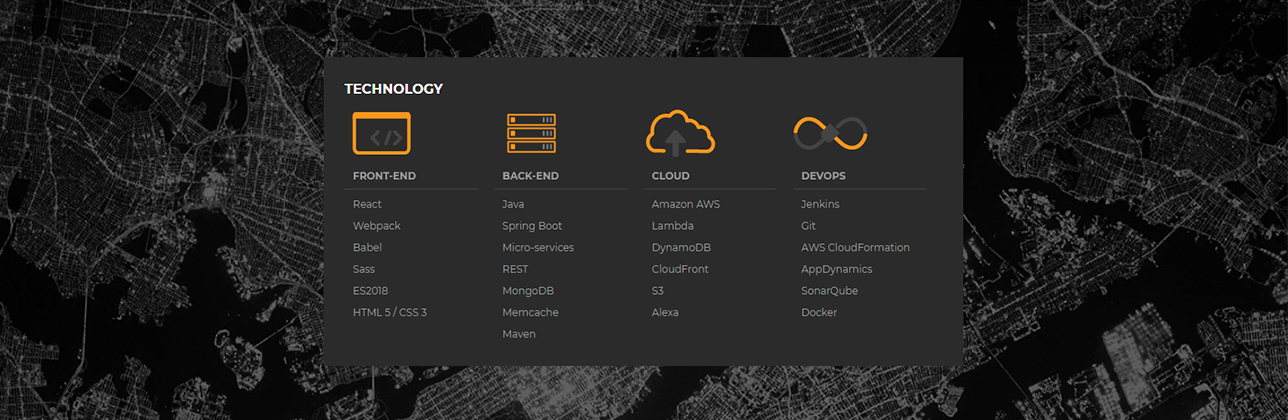The height and width of the screenshot is (420, 1288).
Task: Click the Webpack entry
Action: click(376, 226)
